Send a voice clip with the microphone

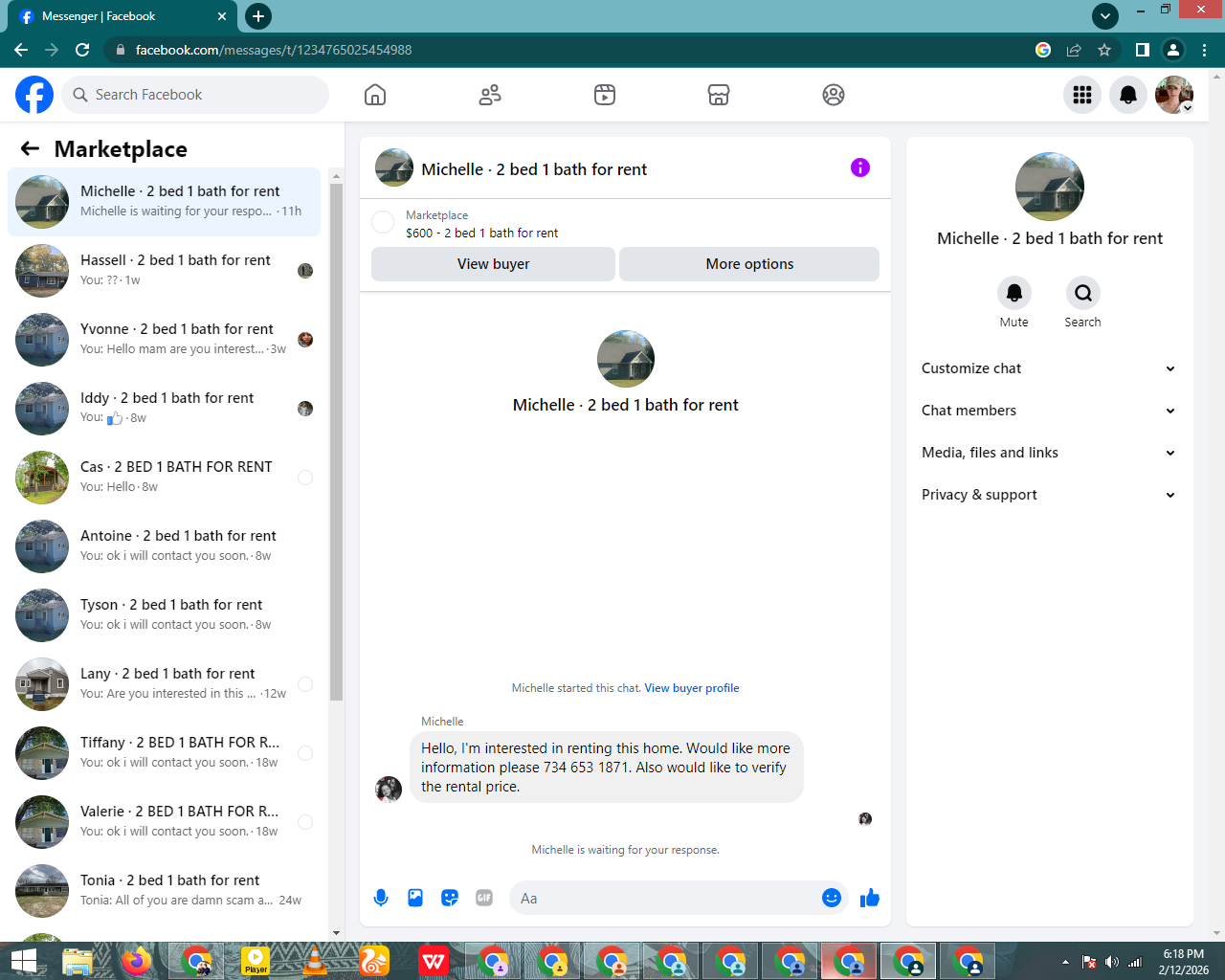pos(381,898)
